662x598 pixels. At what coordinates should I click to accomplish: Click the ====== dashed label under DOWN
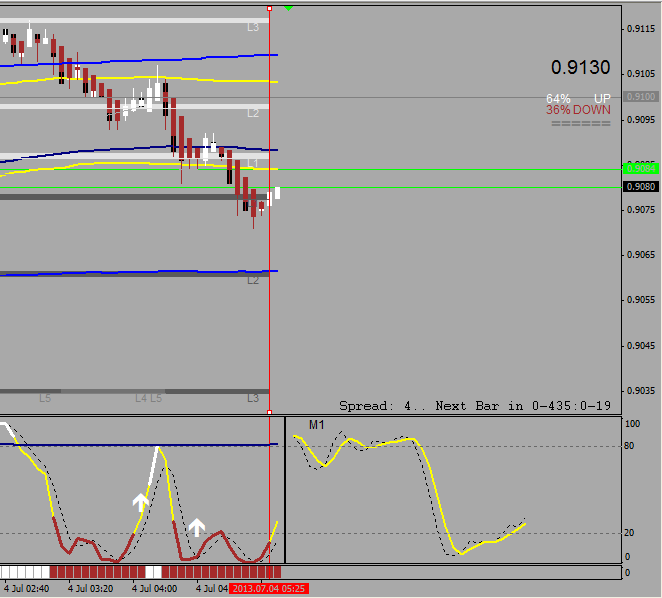[x=581, y=123]
